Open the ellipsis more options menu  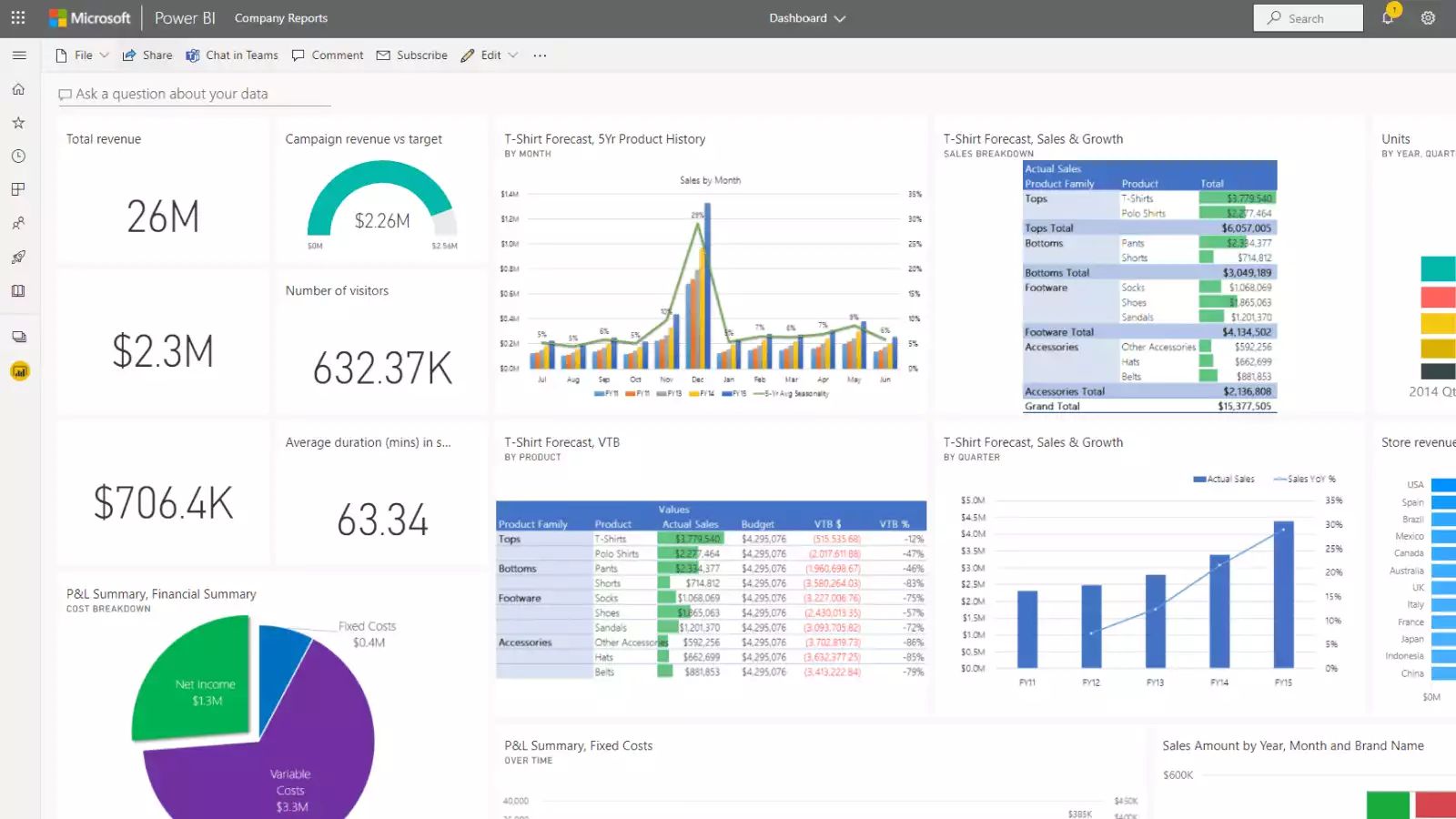pos(539,56)
